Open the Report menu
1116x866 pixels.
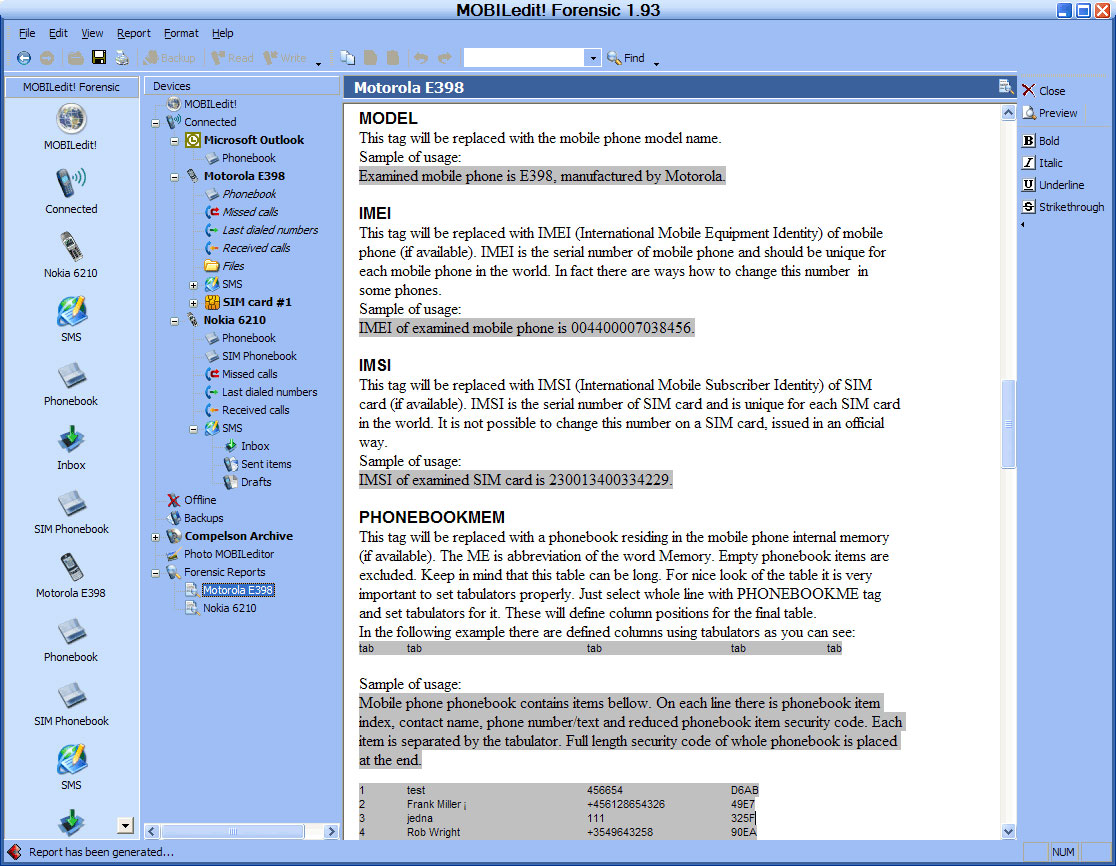tap(133, 33)
